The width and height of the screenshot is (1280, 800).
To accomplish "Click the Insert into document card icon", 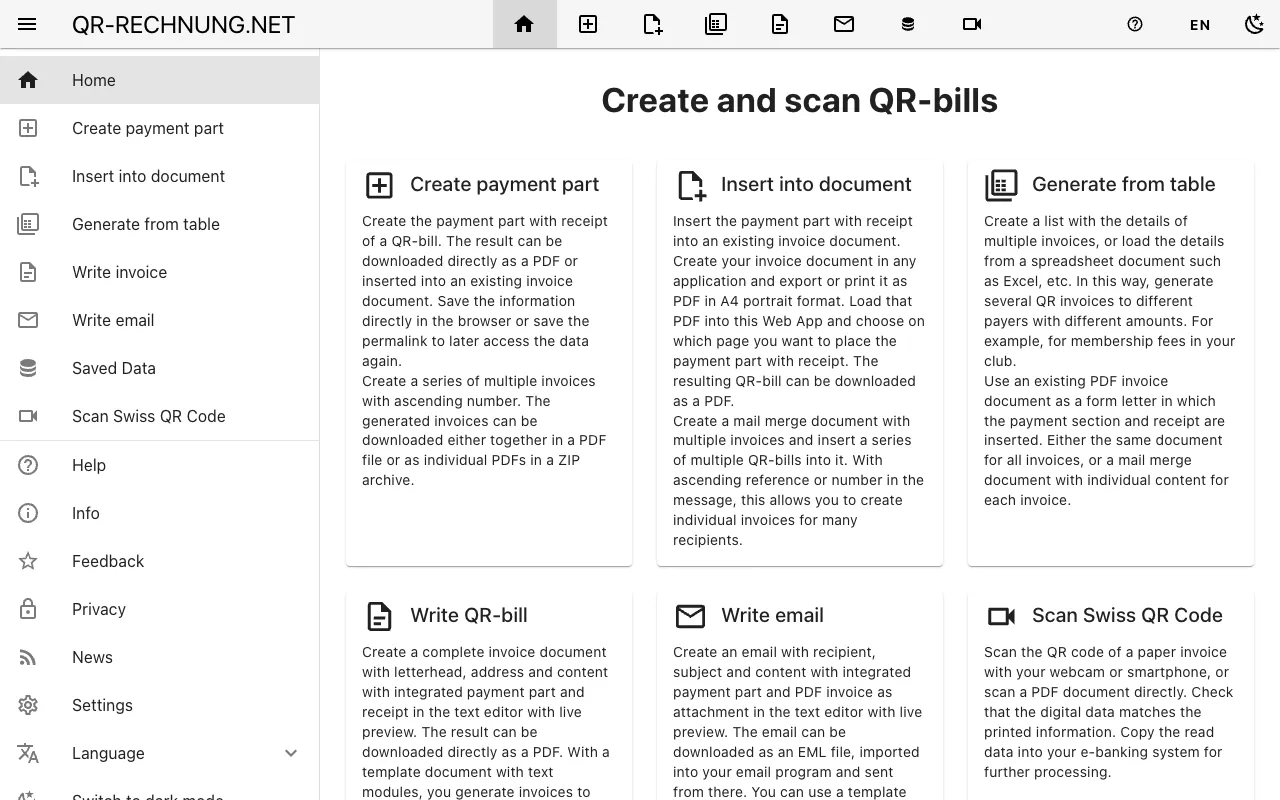I will [x=691, y=185].
